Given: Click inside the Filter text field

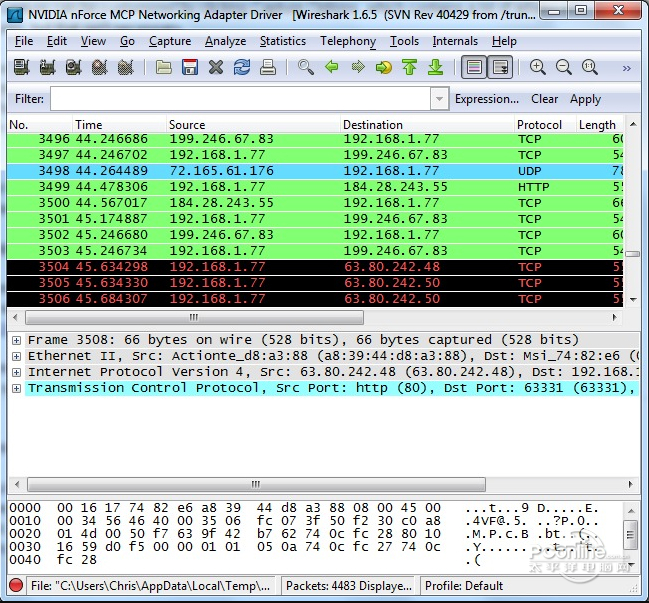Looking at the screenshot, I should click(240, 99).
